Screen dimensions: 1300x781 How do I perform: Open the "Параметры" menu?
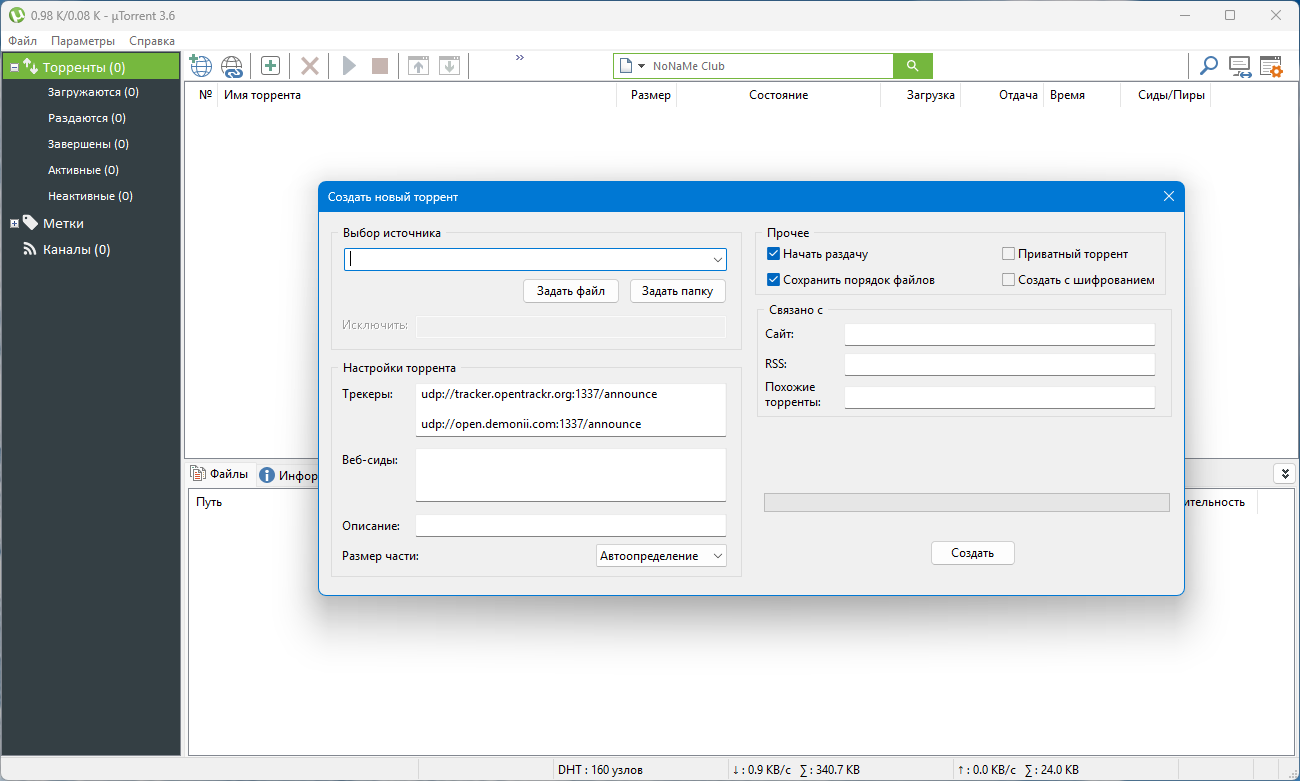coord(83,41)
